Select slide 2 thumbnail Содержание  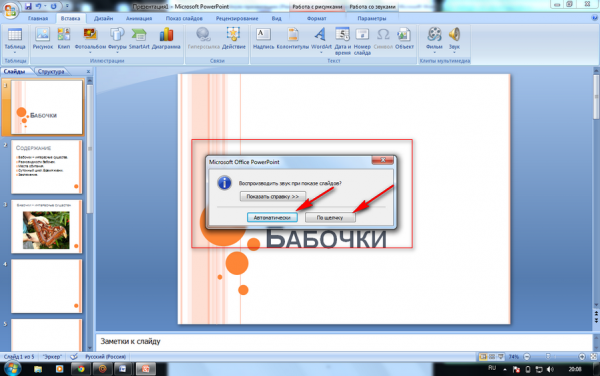(47, 167)
